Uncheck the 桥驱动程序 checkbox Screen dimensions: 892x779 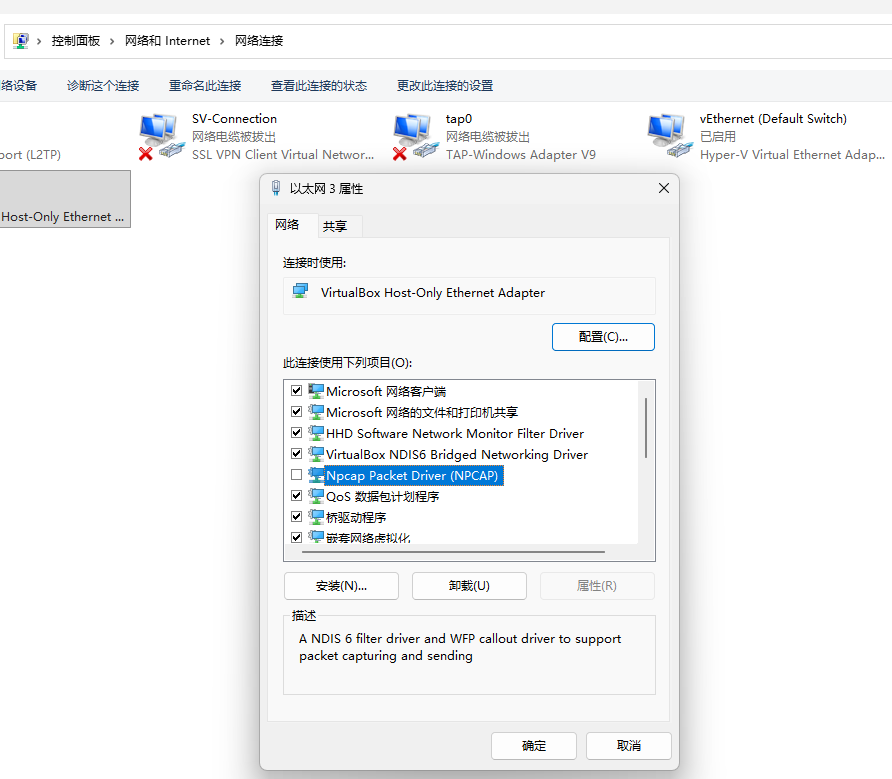click(x=296, y=517)
